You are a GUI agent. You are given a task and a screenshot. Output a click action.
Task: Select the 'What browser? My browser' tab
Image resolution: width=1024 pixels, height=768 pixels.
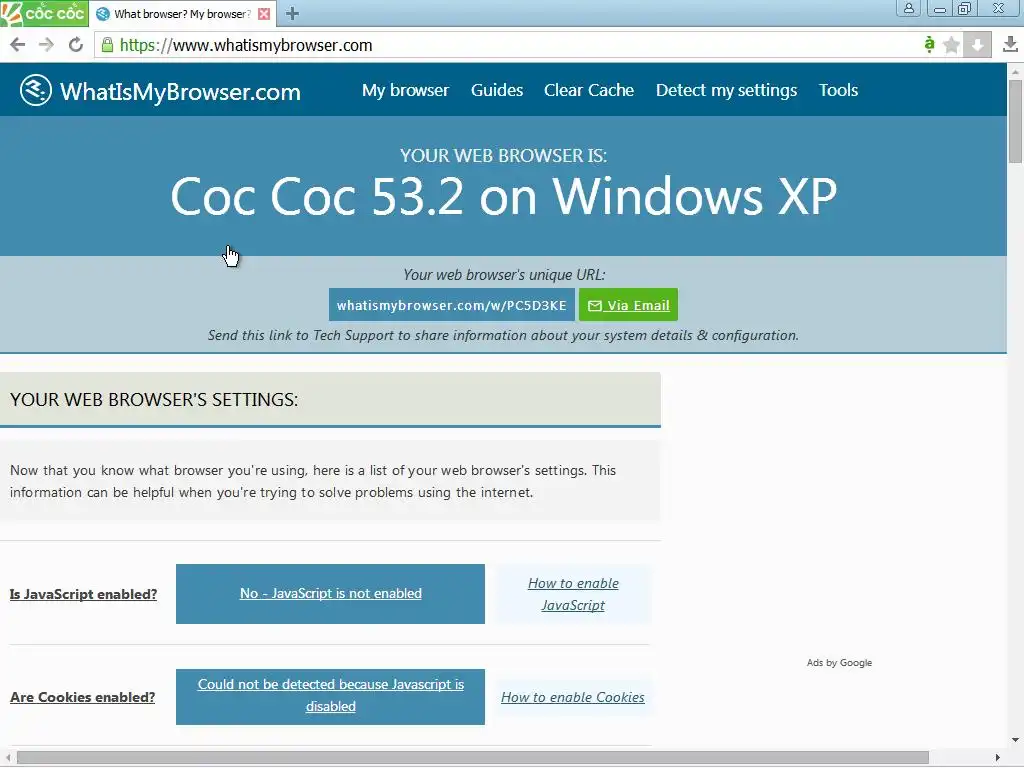[x=182, y=14]
